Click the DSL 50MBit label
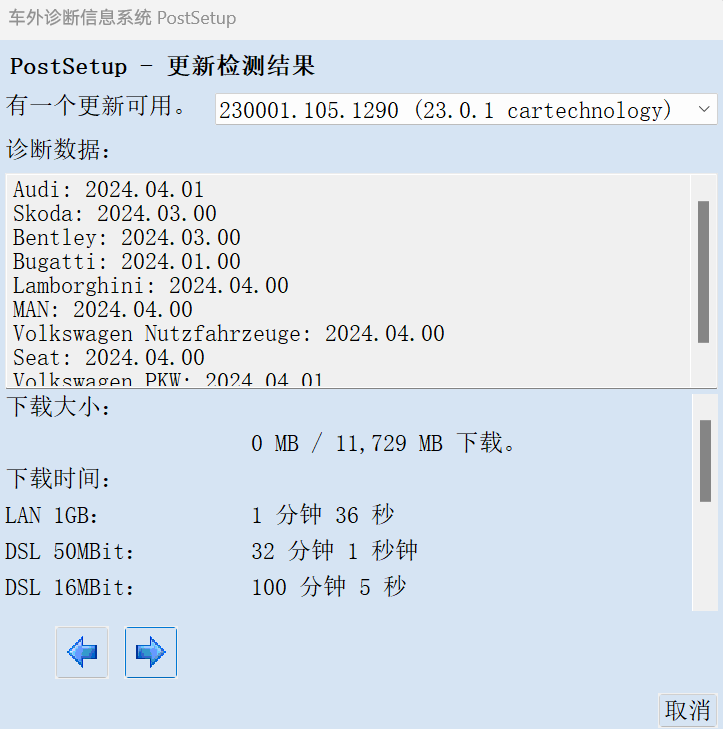This screenshot has width=723, height=729. pyautogui.click(x=70, y=552)
